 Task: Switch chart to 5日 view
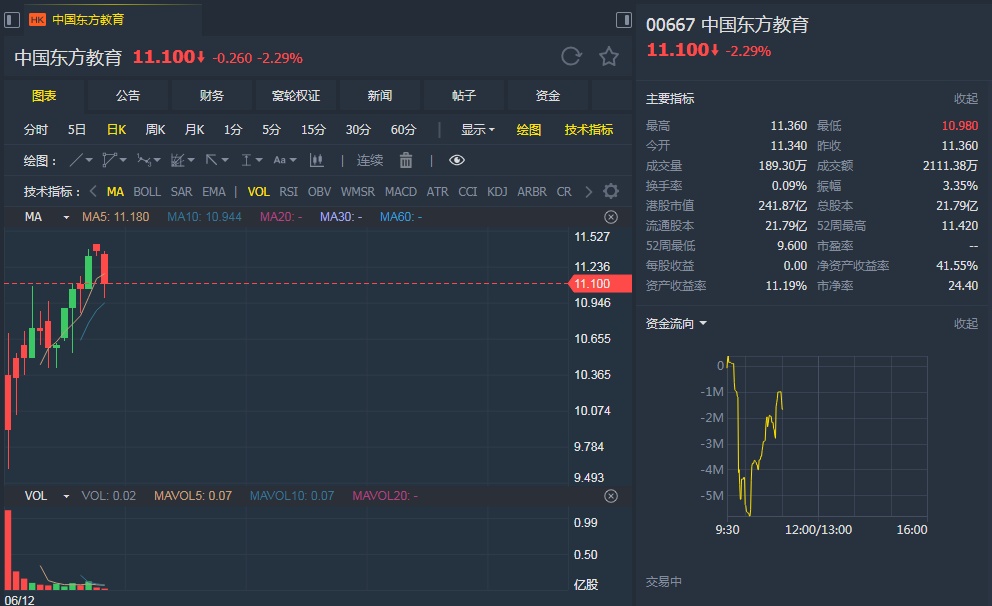tap(77, 130)
